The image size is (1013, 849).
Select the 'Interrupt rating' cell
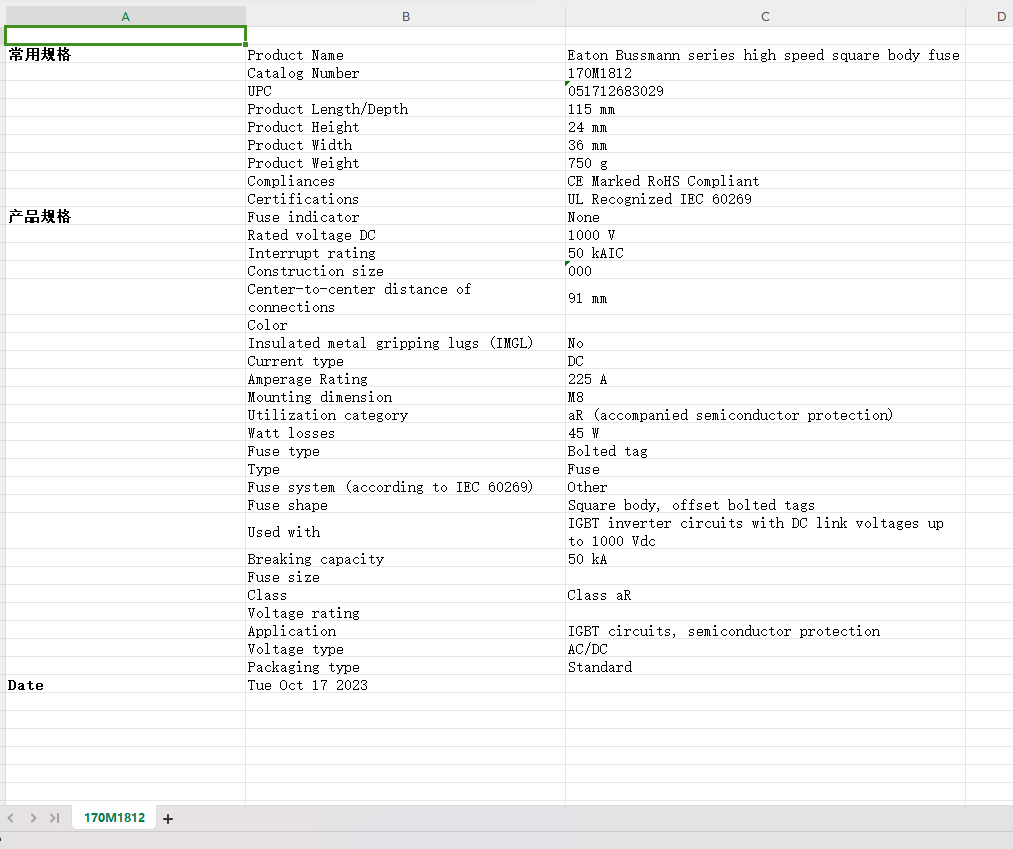[x=406, y=253]
